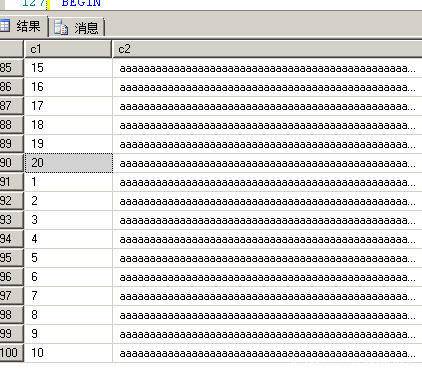Viewport: 422px width, 375px height.
Task: Select row header 90
Action: pyautogui.click(x=12, y=163)
